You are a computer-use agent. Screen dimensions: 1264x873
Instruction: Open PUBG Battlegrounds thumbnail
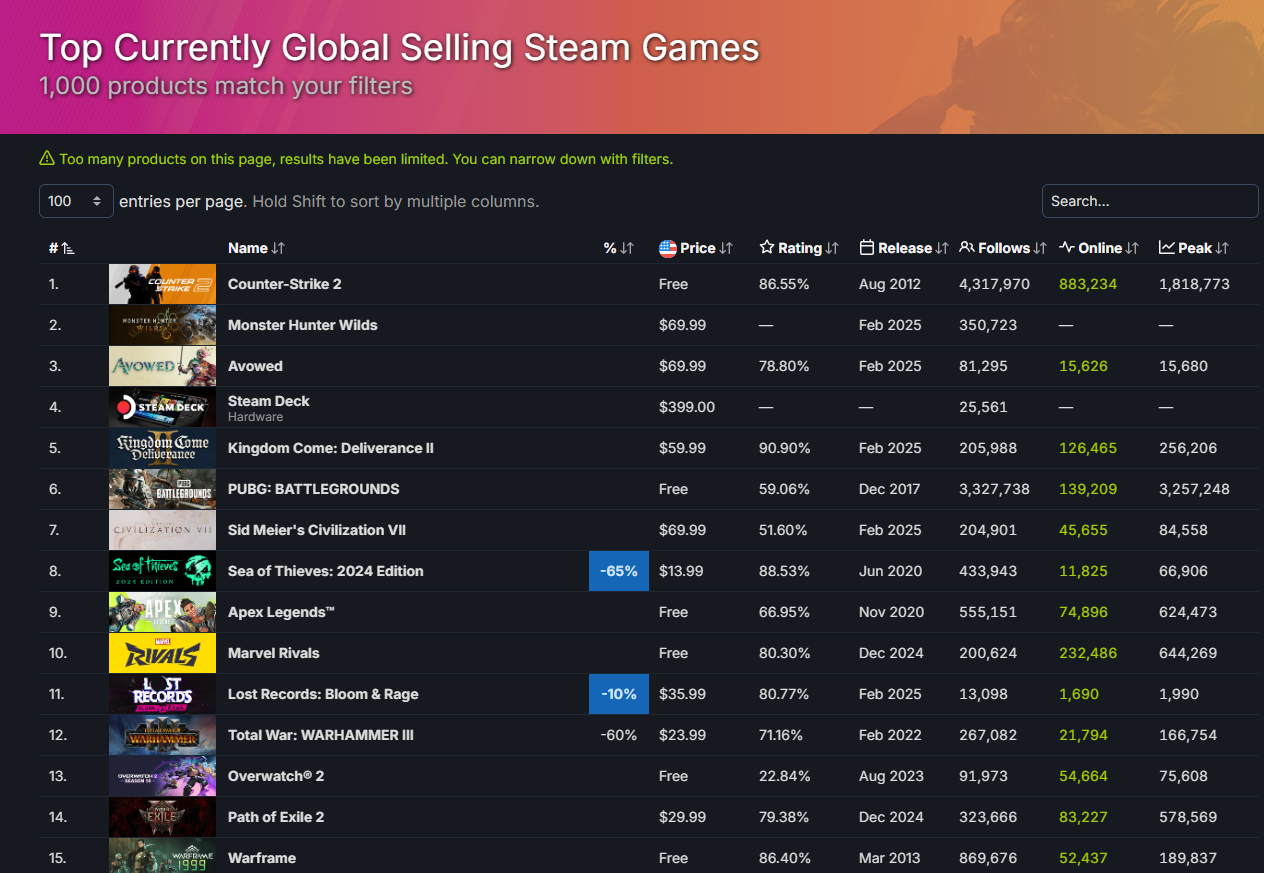click(162, 489)
